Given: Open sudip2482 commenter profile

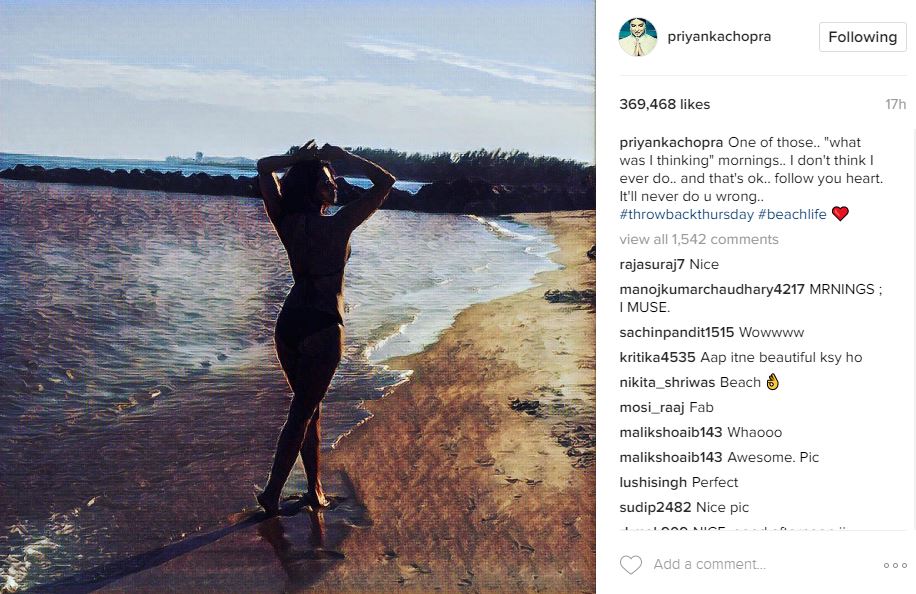Looking at the screenshot, I should pos(655,508).
